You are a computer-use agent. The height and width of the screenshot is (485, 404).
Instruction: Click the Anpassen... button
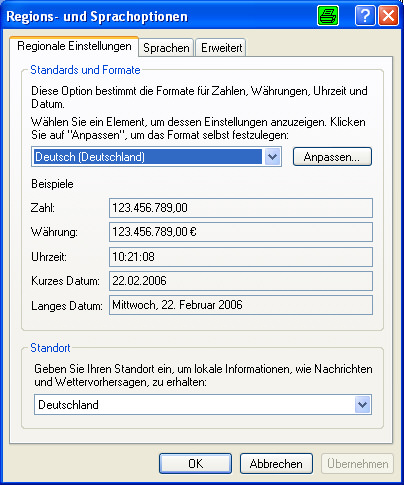[332, 157]
